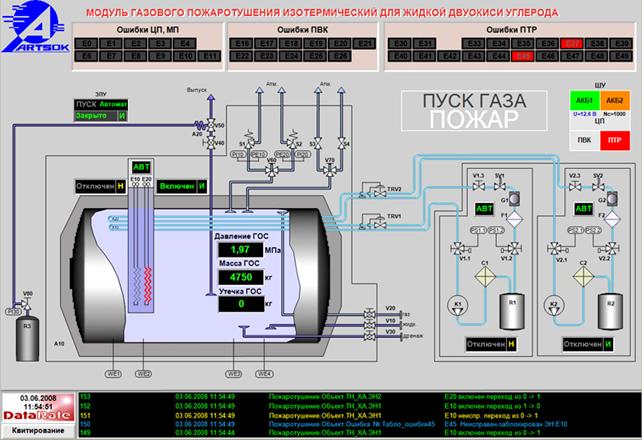This screenshot has height=440, width=642.
Task: Click the ПУСК ГАЗА ПОЖАР banner
Action: click(x=474, y=111)
